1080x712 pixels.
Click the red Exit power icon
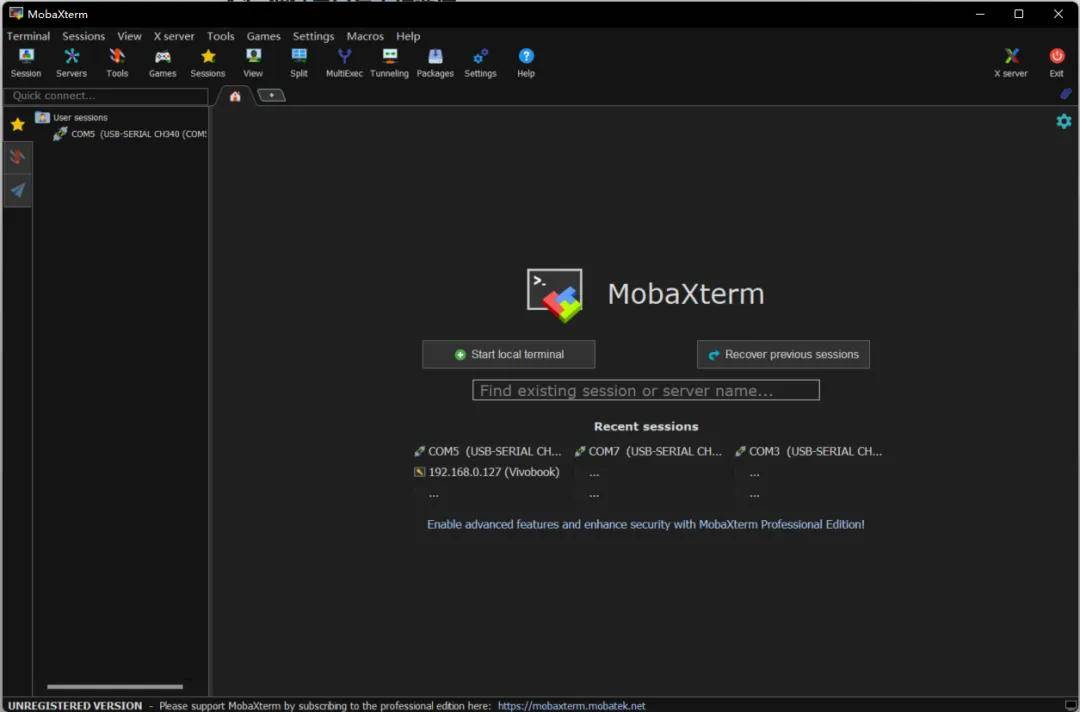coord(1057,63)
